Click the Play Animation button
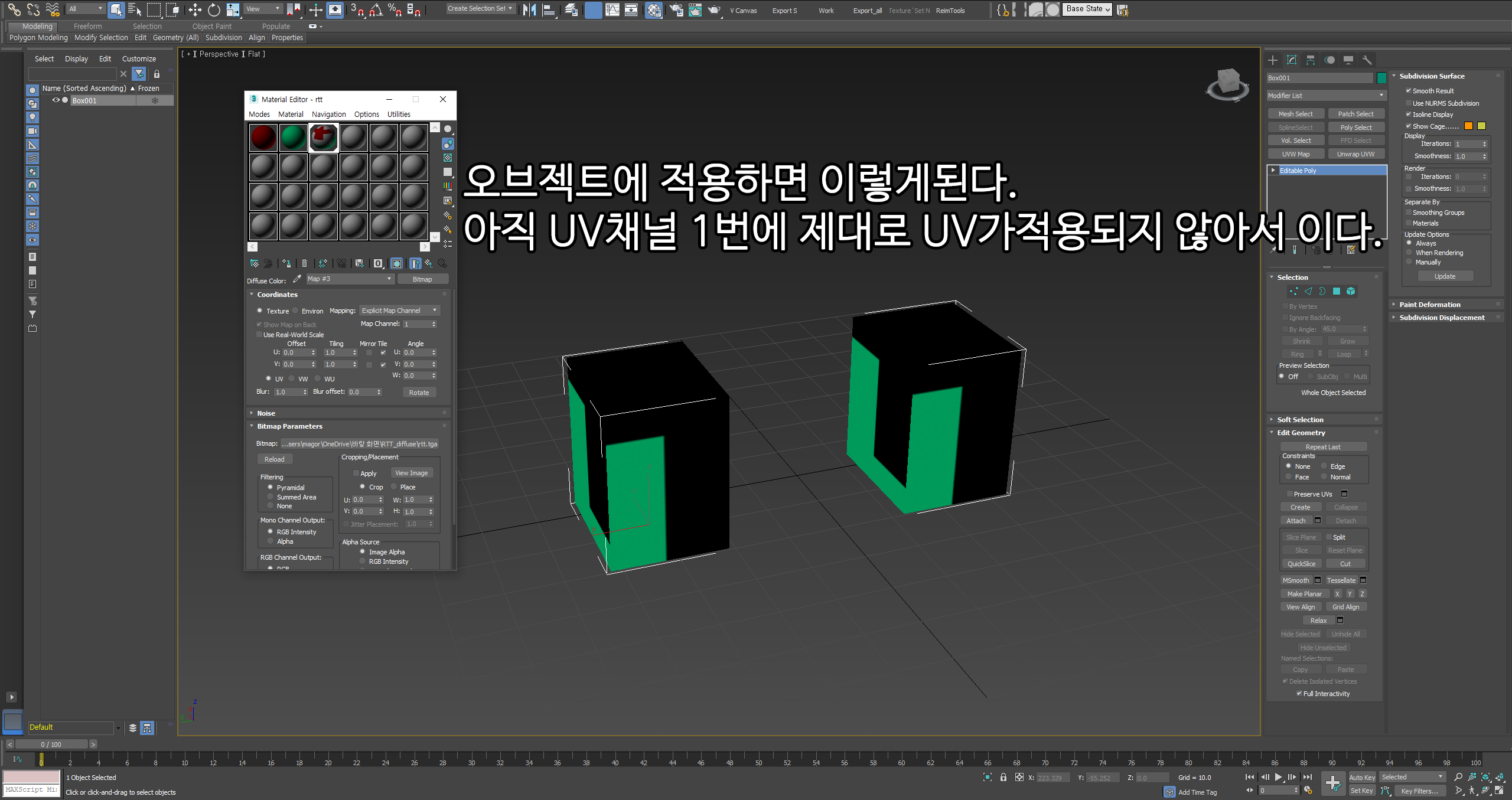Viewport: 1512px width, 800px height. (1278, 778)
